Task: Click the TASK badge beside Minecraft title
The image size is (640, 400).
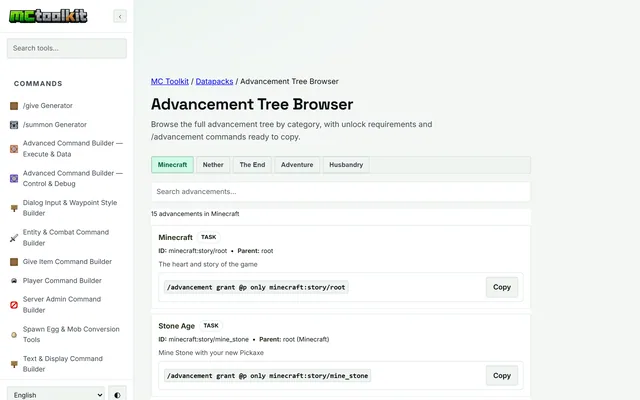Action: [209, 237]
